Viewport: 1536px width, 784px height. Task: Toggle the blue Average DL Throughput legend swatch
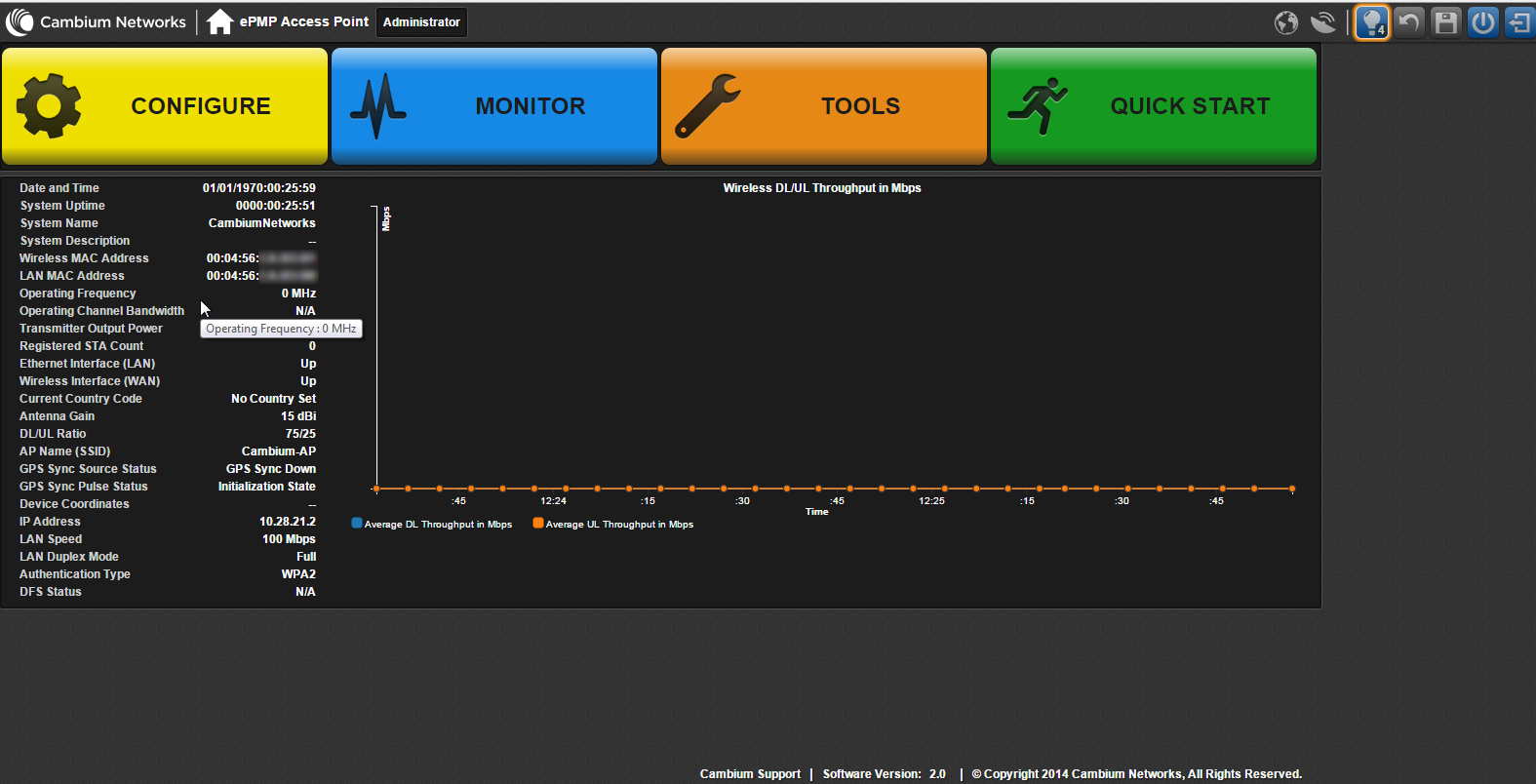click(x=357, y=524)
